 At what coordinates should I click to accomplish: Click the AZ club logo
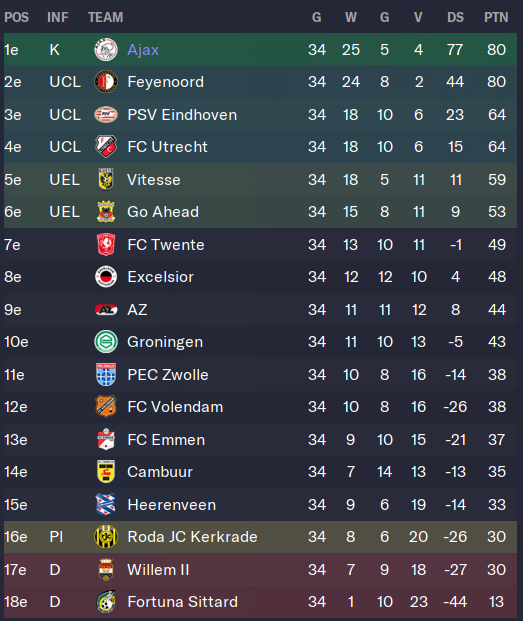coord(106,309)
